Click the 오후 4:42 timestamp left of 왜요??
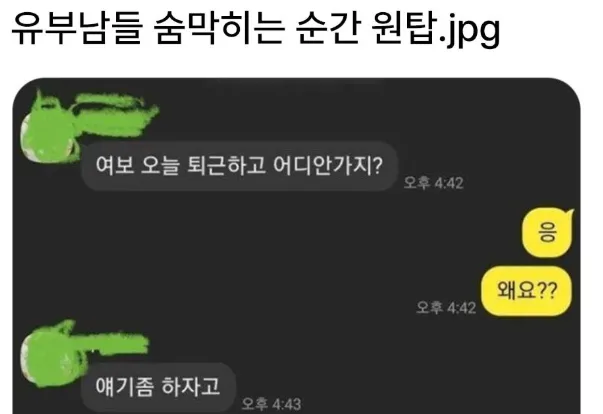The width and height of the screenshot is (603, 414). 446,308
